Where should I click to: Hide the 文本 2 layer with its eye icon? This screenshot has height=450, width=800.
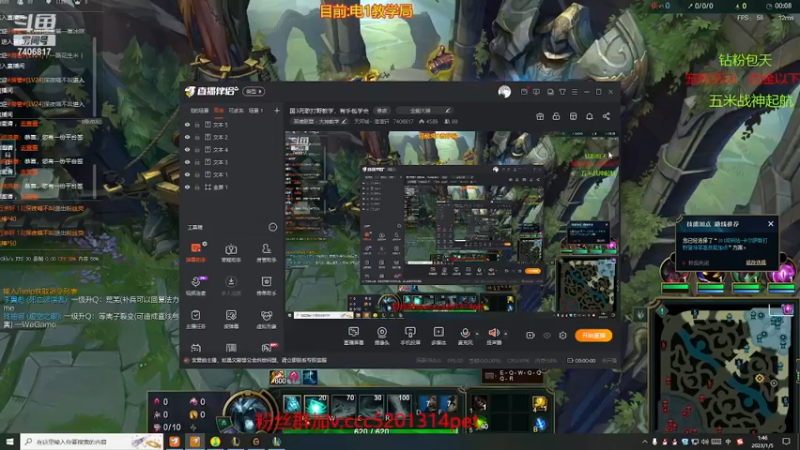coord(187,137)
